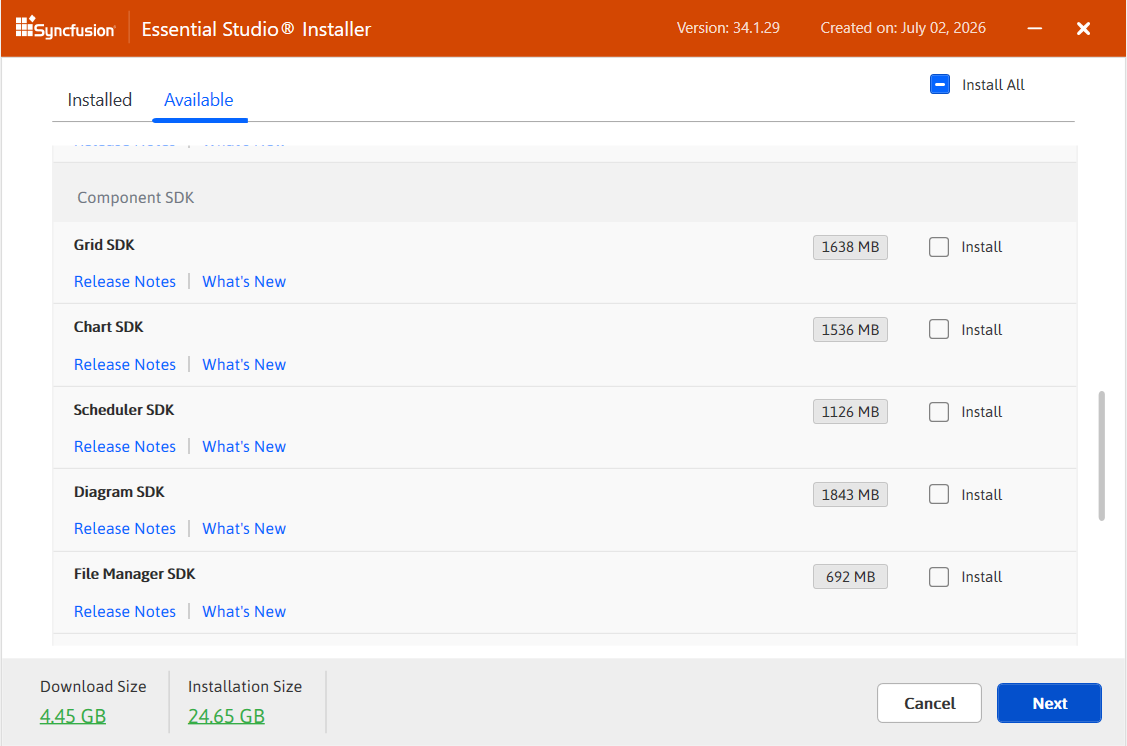Toggle the Install All checkbox
1127x746 pixels.
point(939,85)
